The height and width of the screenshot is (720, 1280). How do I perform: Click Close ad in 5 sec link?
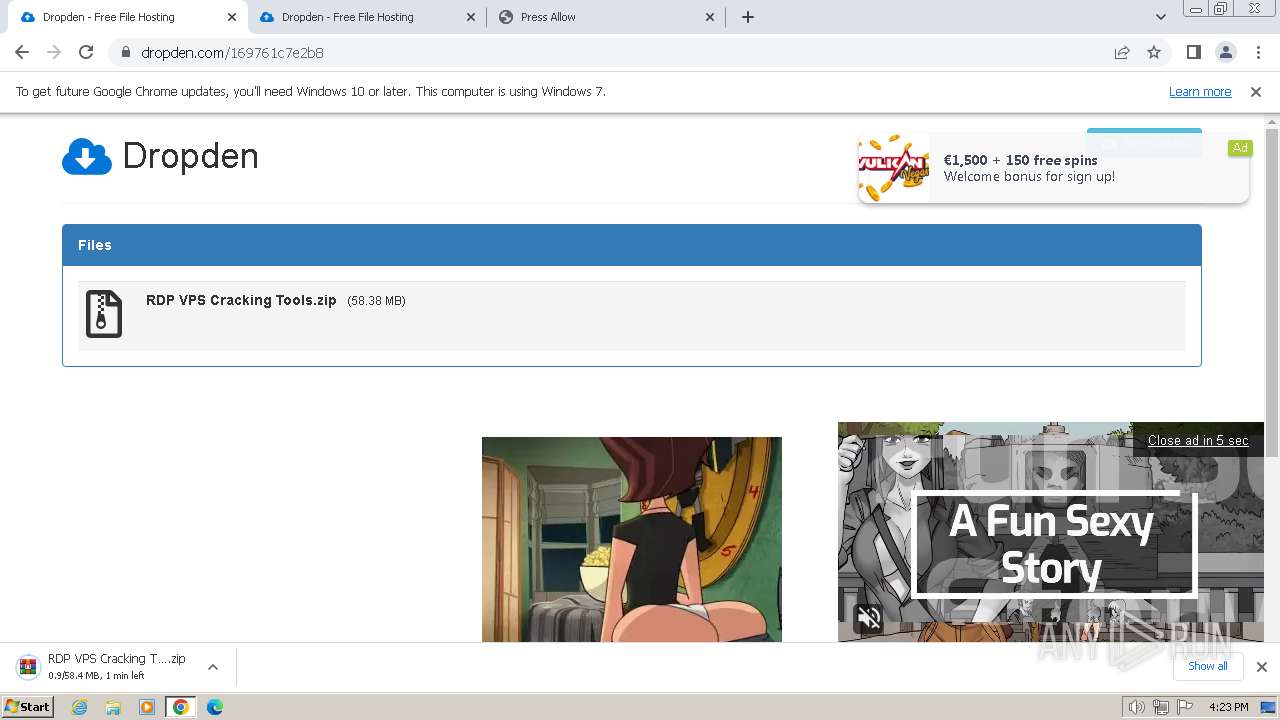[1198, 440]
